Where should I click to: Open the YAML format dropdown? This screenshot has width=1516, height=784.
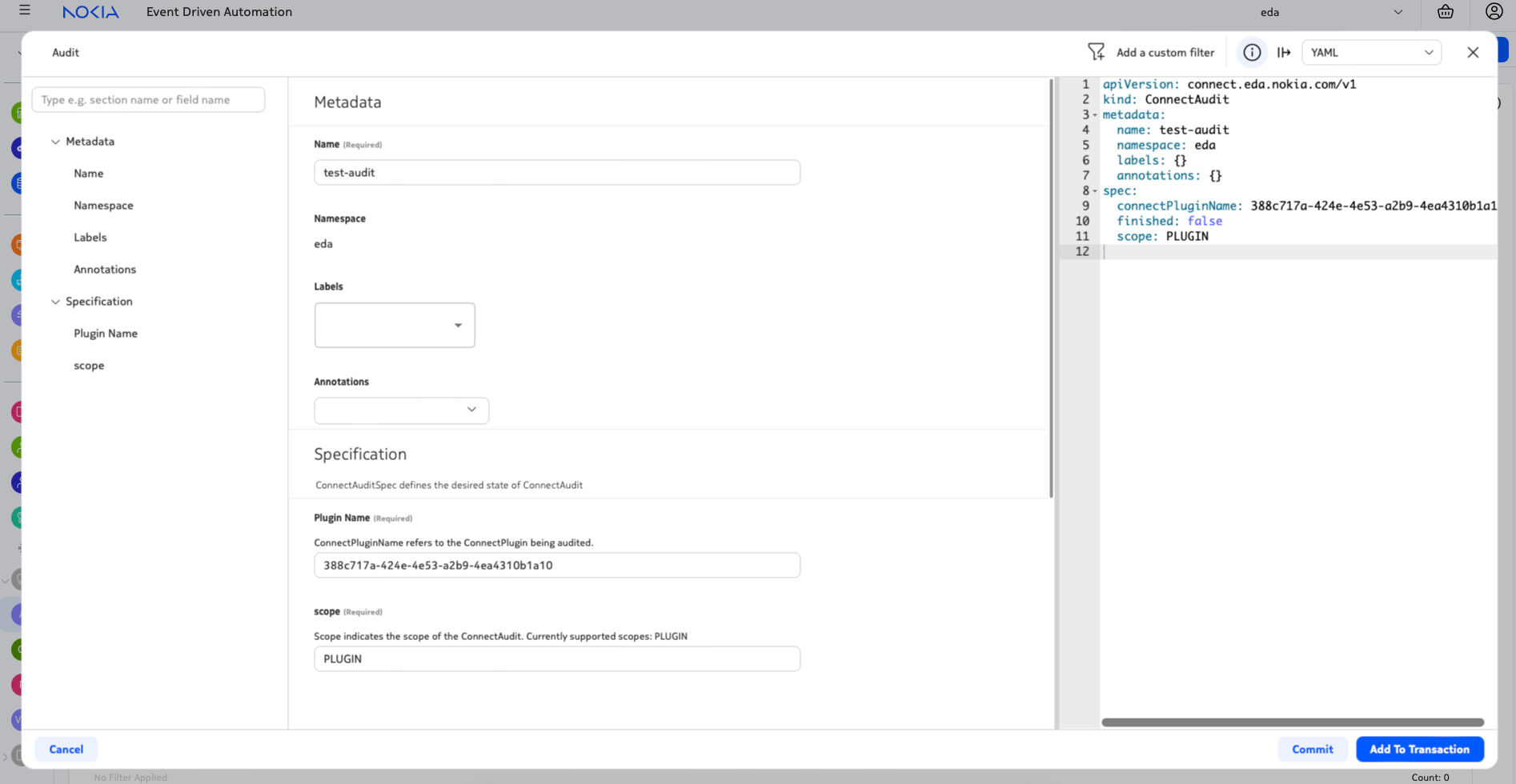[1370, 52]
